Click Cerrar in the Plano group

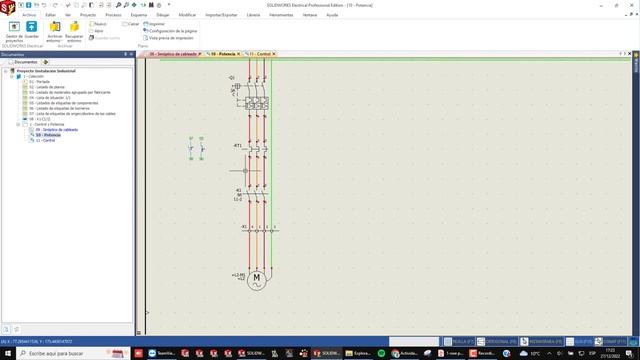coord(131,24)
